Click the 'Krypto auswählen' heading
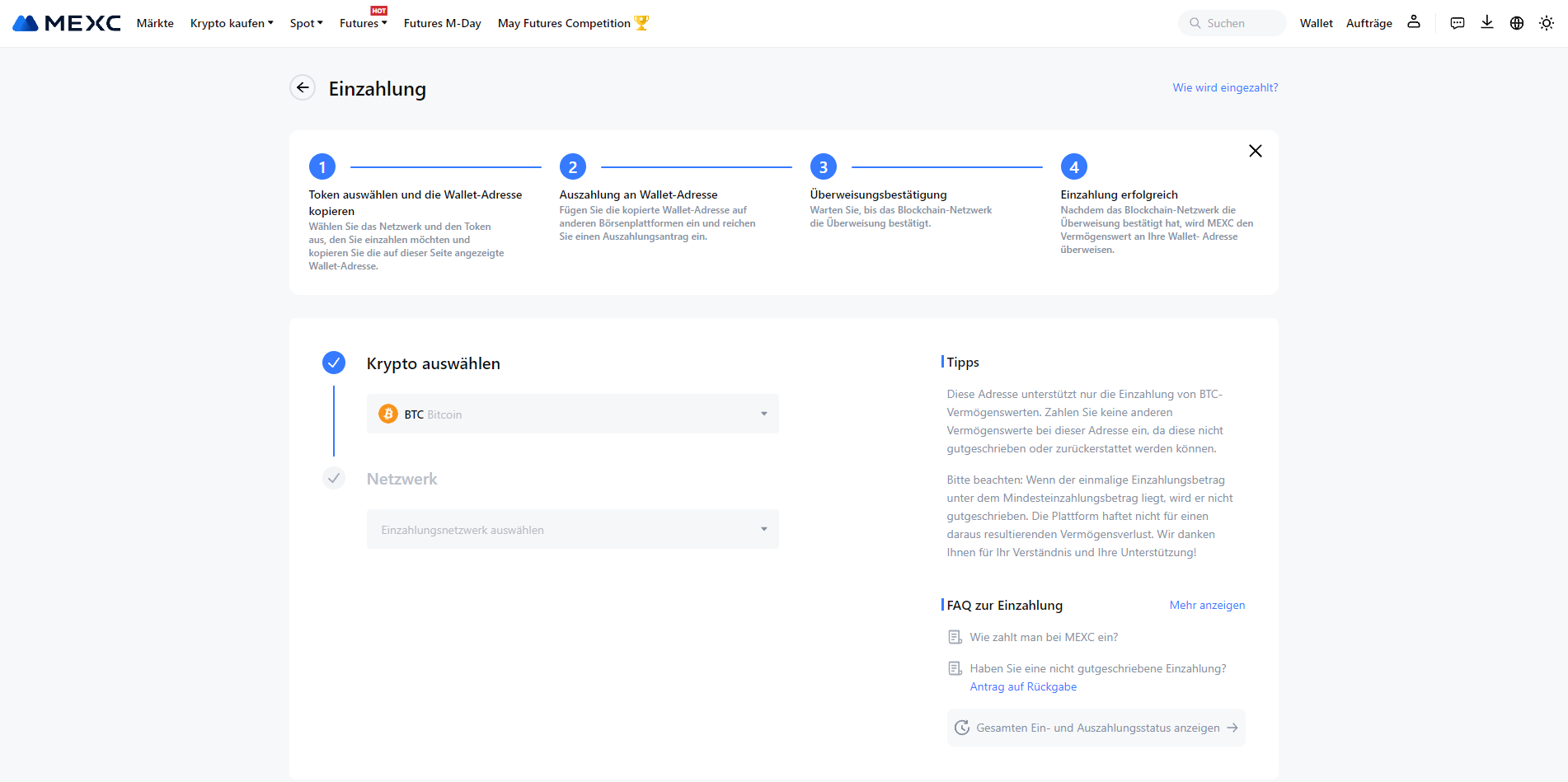This screenshot has height=782, width=1568. tap(434, 363)
